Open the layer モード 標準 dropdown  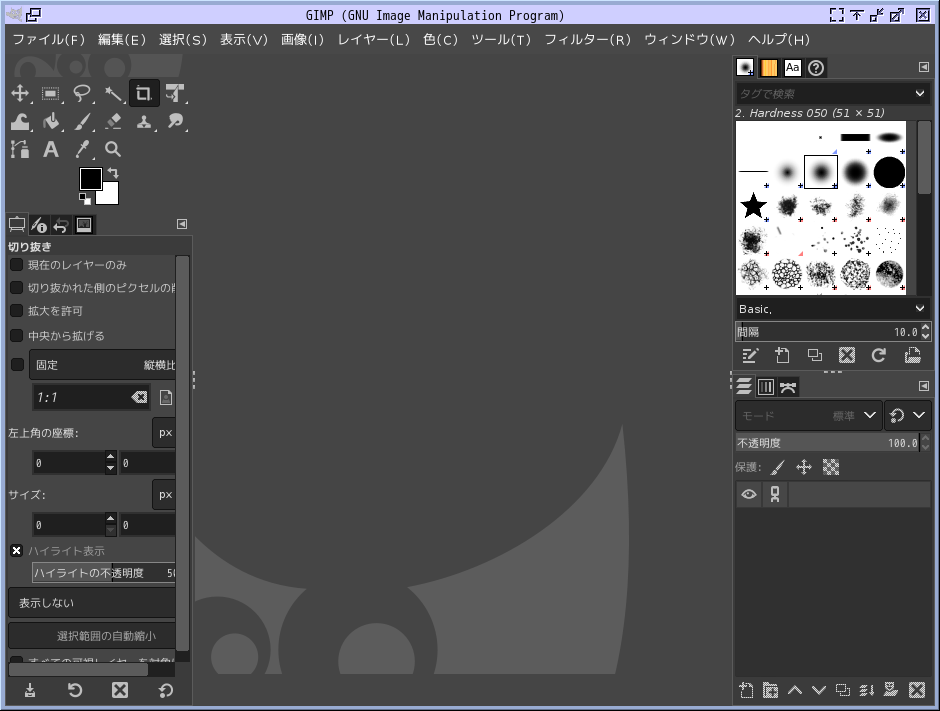click(x=809, y=415)
